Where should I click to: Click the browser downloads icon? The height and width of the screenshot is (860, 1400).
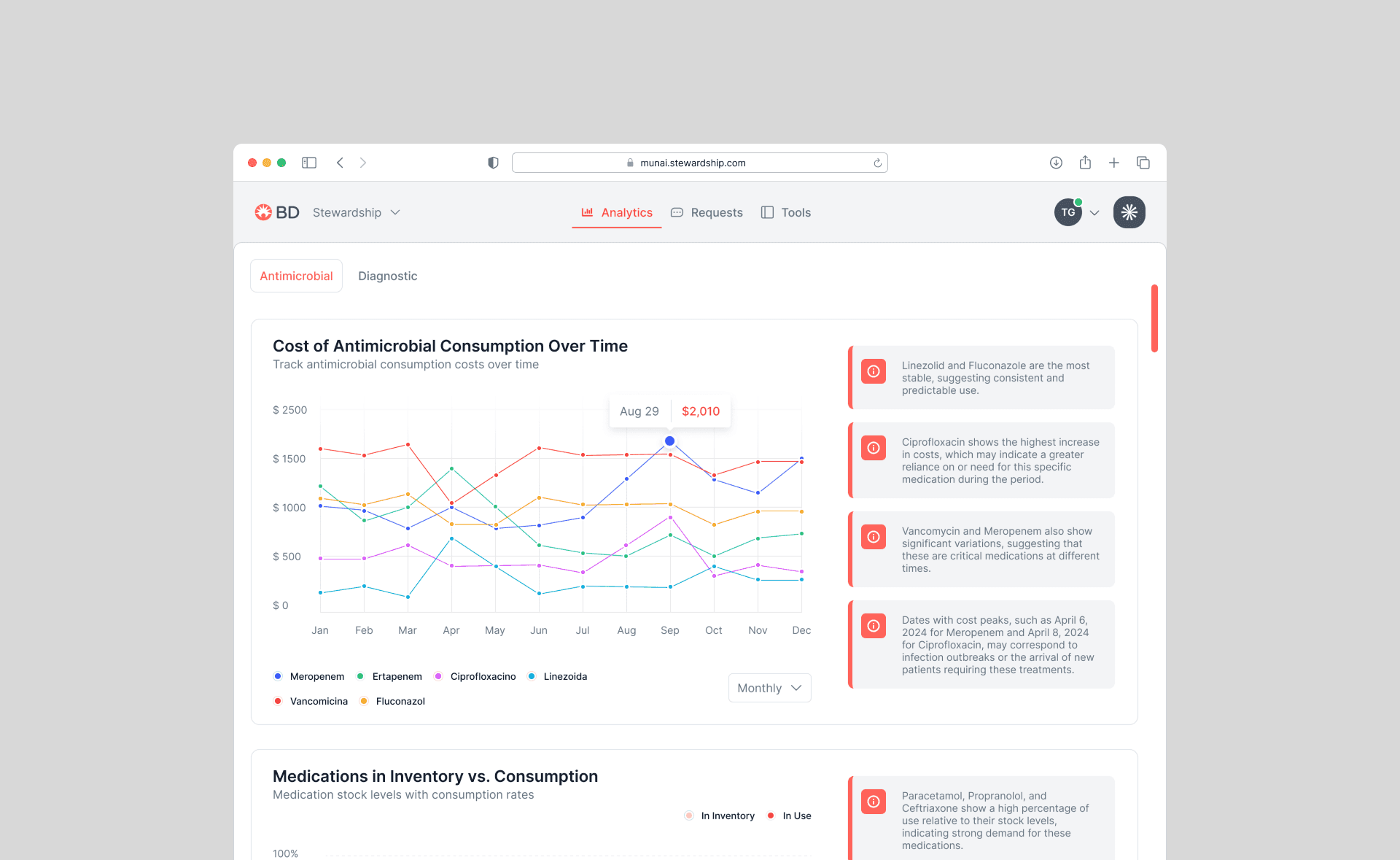pyautogui.click(x=1056, y=163)
